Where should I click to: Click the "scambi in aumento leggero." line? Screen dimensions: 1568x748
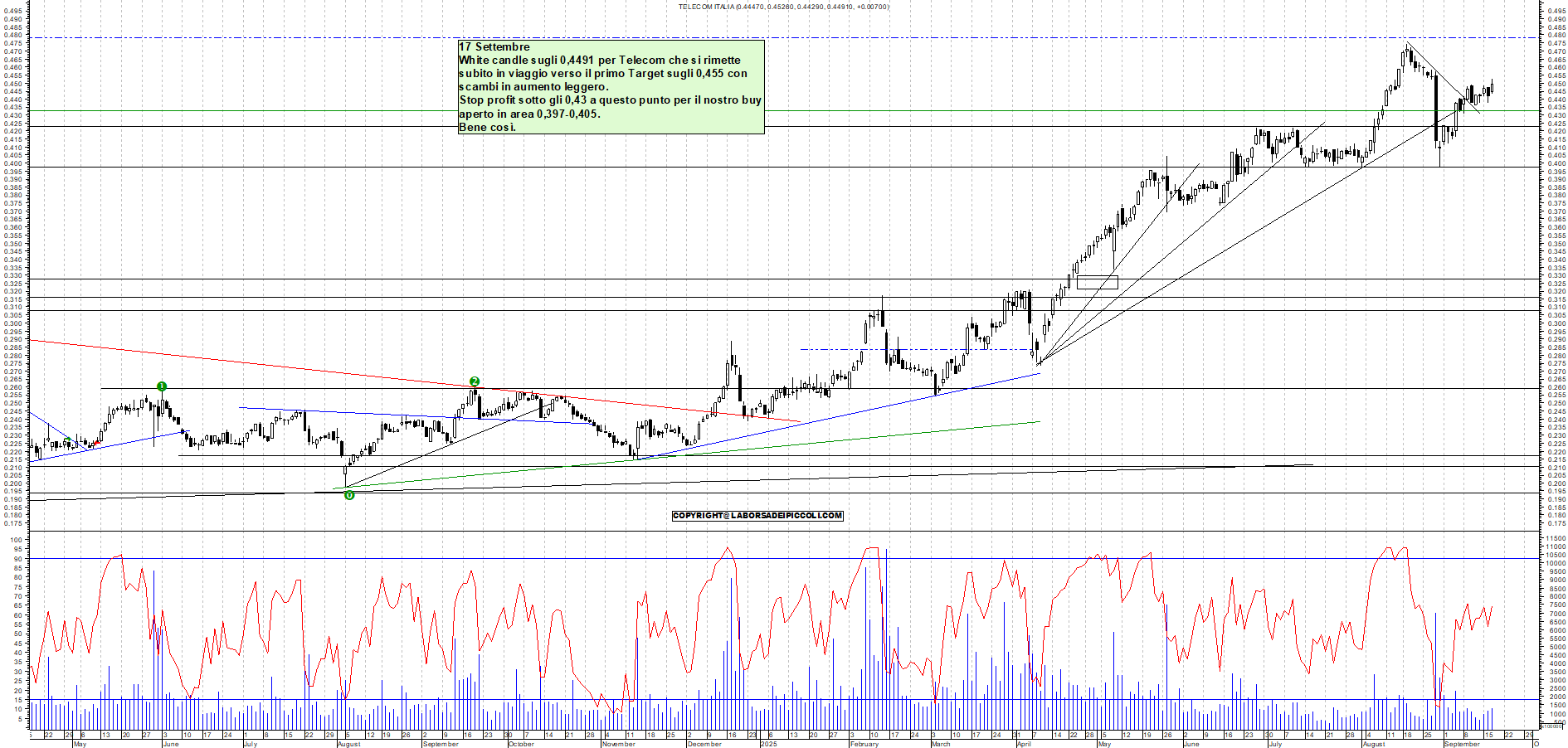point(533,87)
